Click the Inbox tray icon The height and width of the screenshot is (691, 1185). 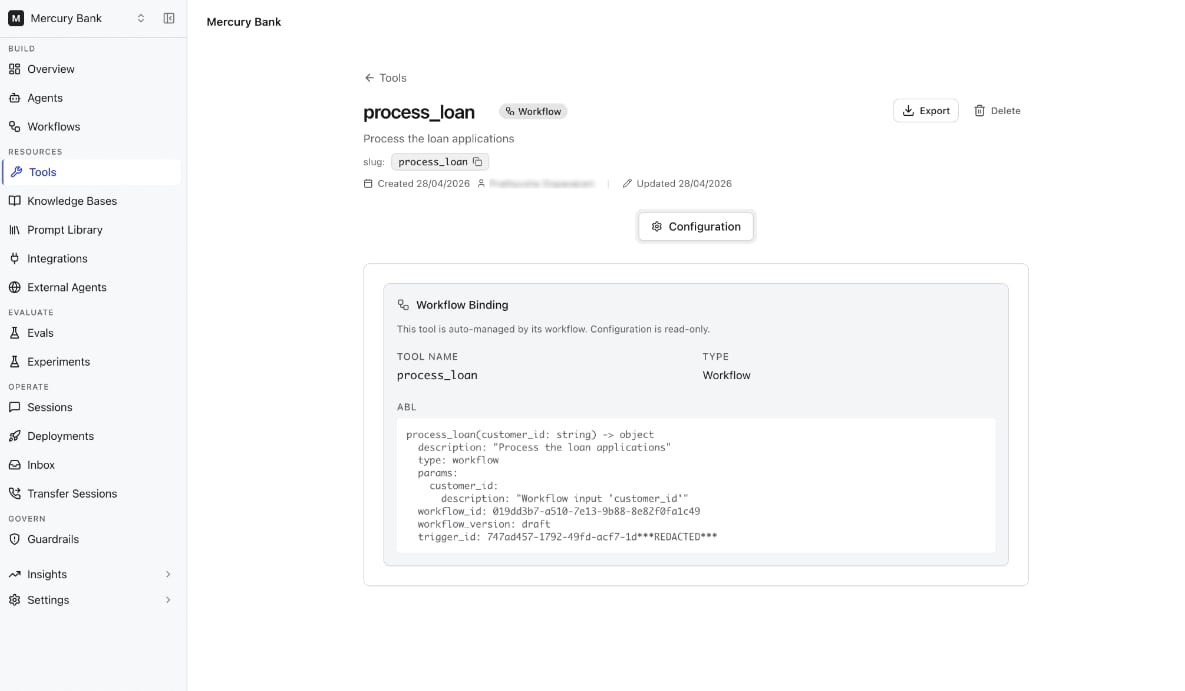(x=14, y=464)
